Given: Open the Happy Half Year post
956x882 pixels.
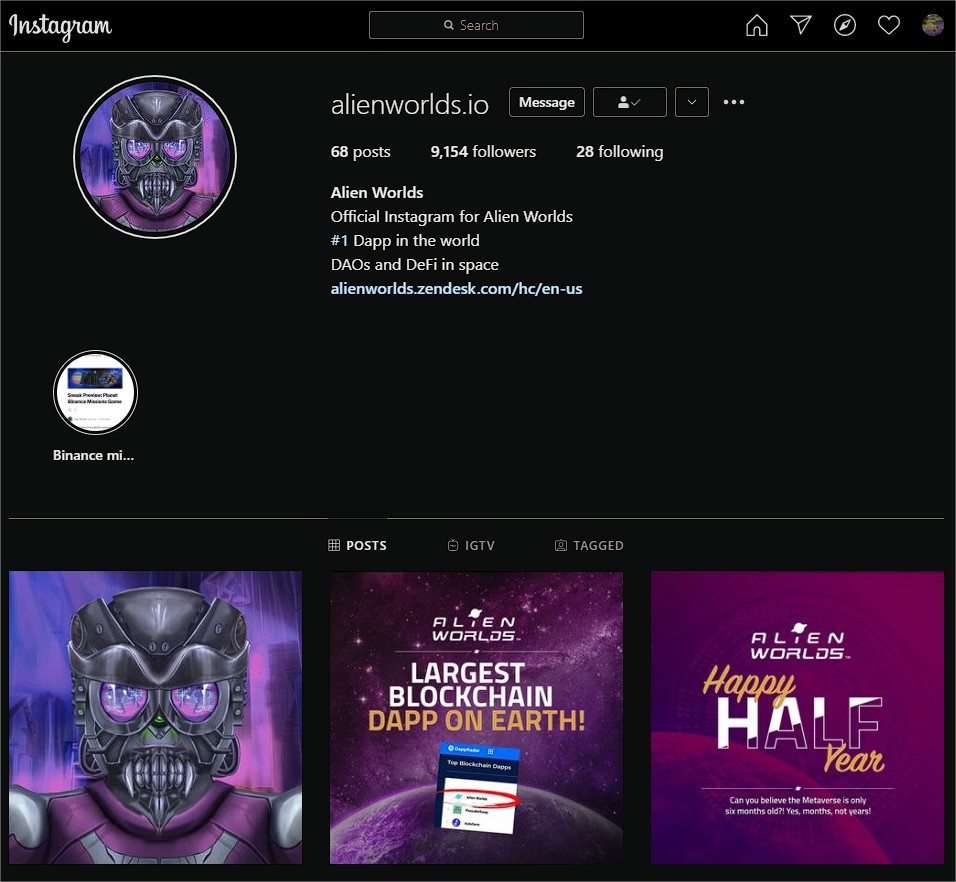Looking at the screenshot, I should click(x=797, y=717).
